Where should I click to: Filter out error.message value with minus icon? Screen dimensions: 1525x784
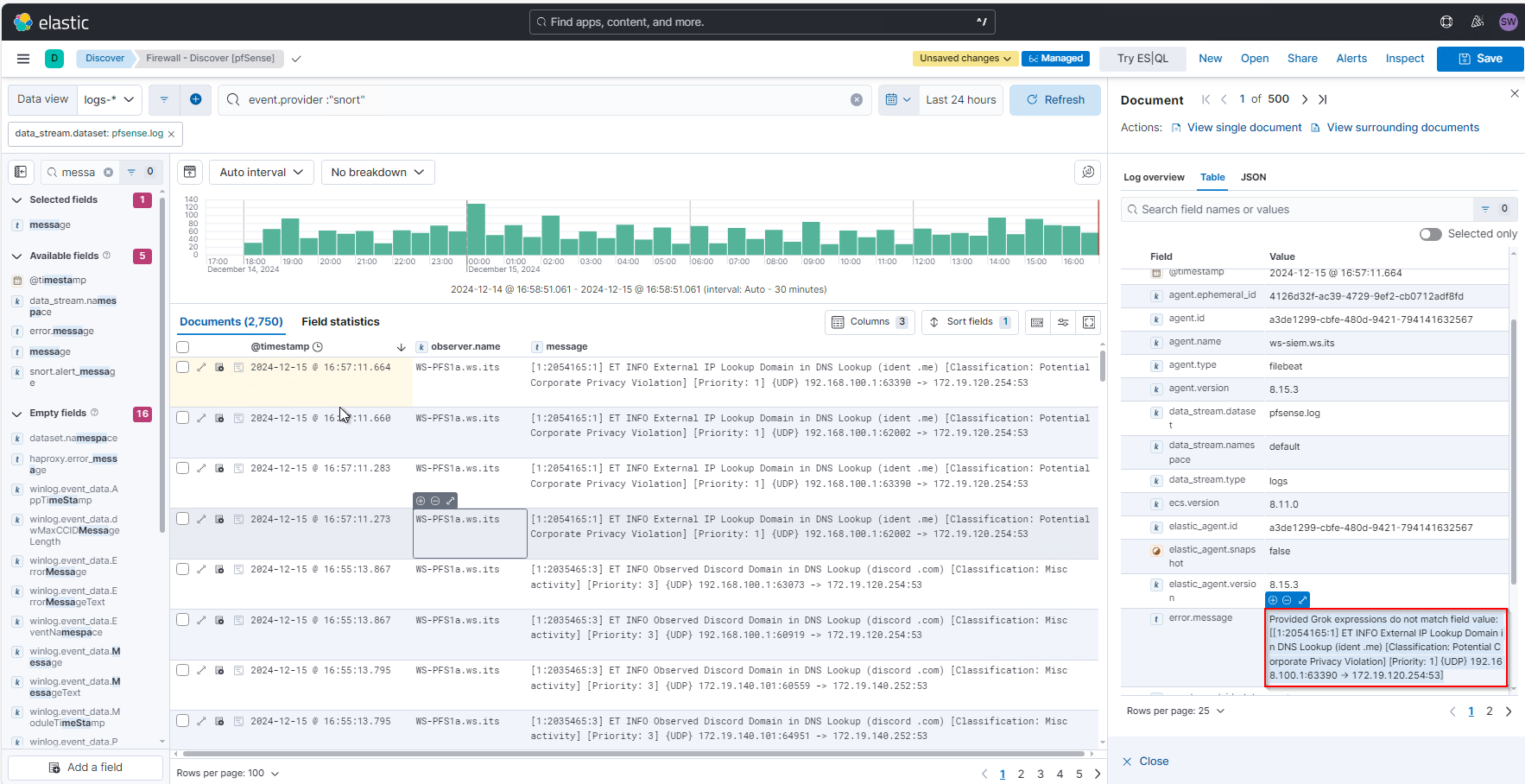[x=1287, y=600]
